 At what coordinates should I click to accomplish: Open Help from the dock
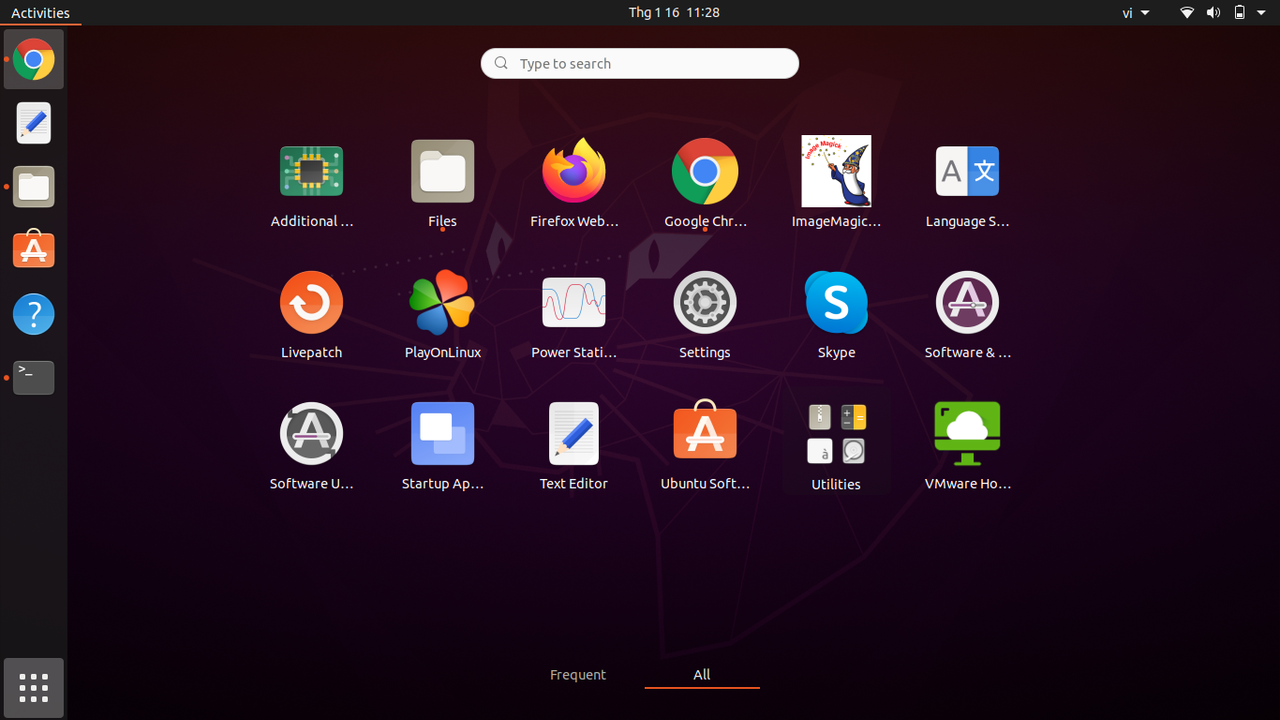pos(33,314)
